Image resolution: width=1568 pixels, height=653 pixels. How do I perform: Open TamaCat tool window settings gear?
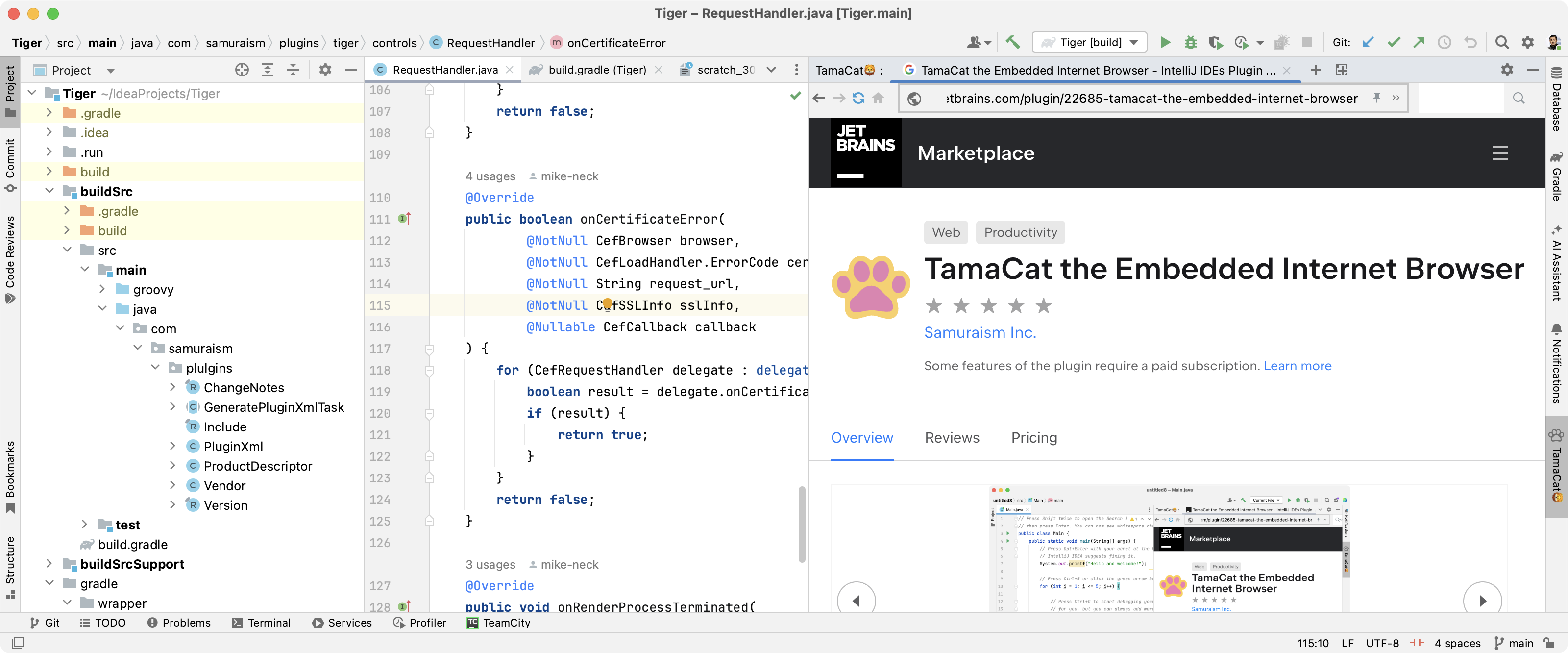(1507, 70)
